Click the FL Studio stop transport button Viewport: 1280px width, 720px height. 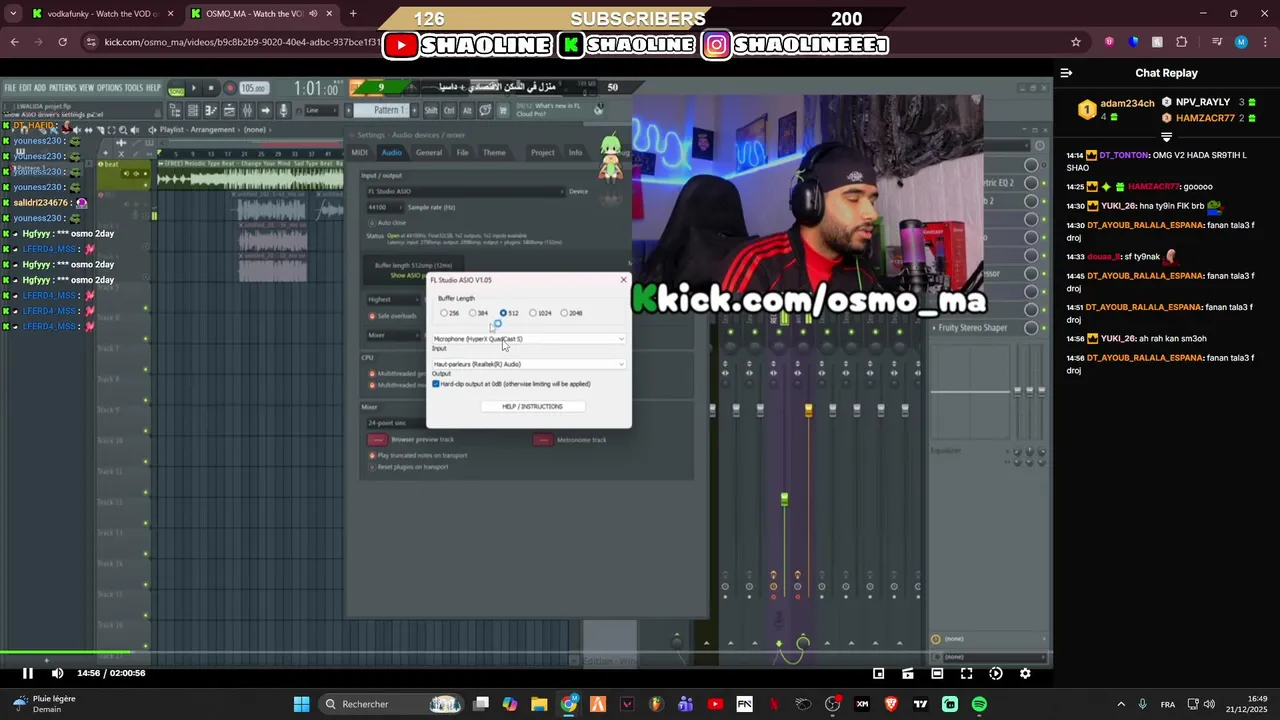coord(210,88)
